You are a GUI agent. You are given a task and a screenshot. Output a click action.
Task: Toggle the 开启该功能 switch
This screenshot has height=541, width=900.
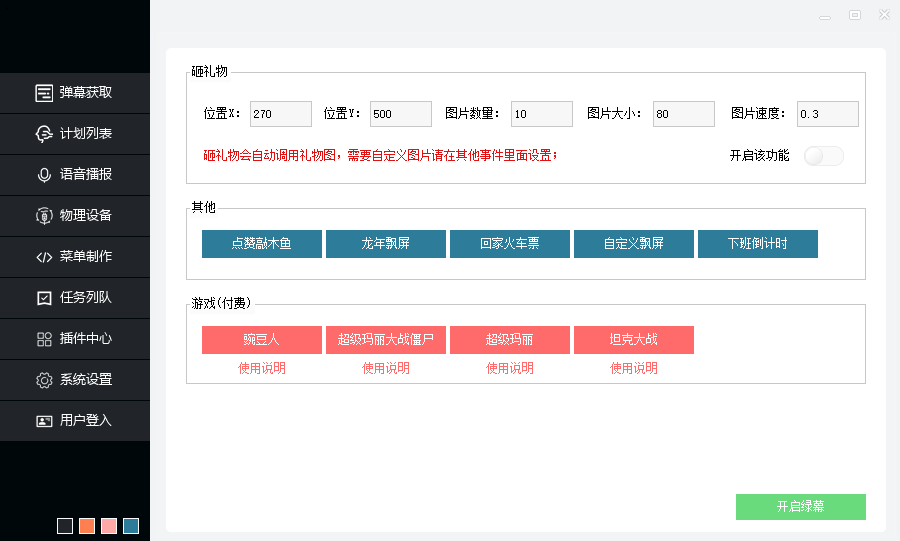coord(823,156)
